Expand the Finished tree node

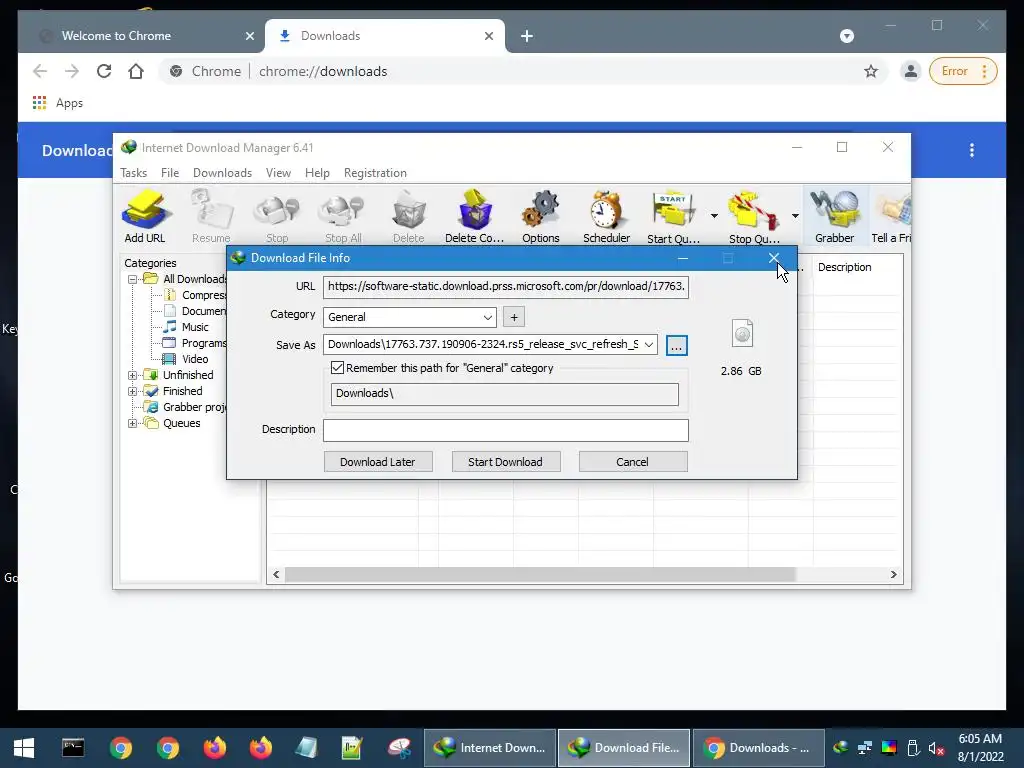tap(133, 392)
